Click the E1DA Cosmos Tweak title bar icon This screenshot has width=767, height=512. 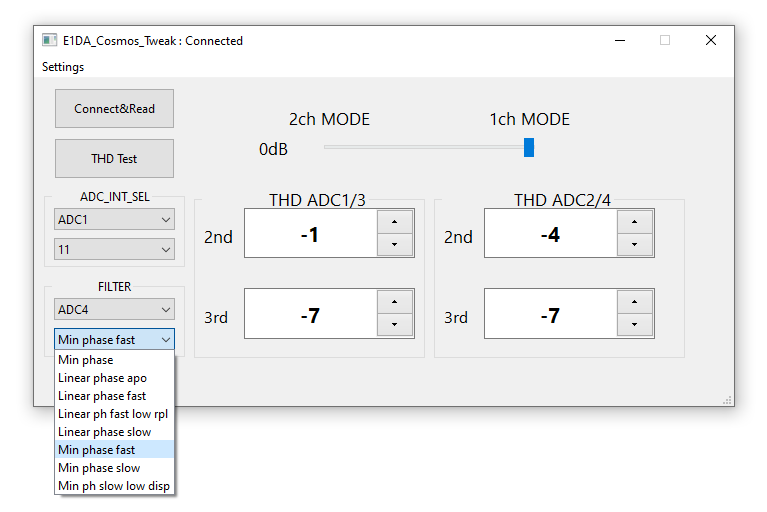(x=49, y=41)
